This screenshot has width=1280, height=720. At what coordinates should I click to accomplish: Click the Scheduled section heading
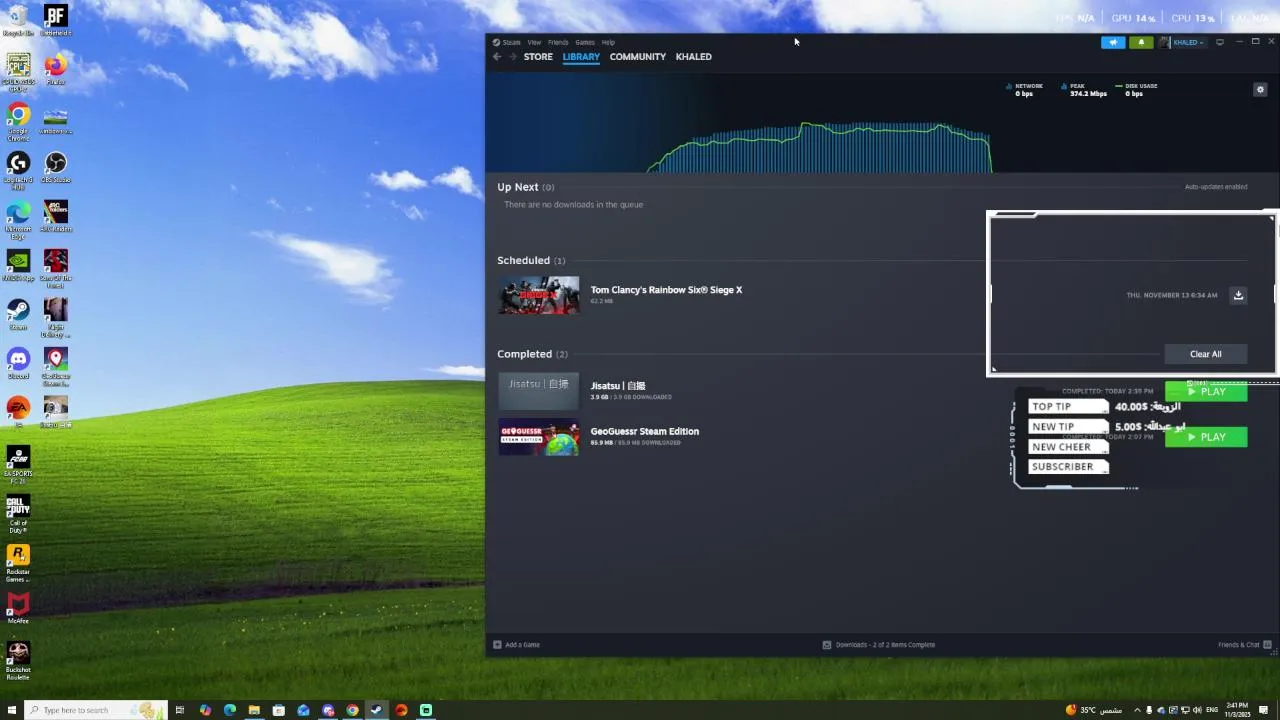[x=523, y=260]
